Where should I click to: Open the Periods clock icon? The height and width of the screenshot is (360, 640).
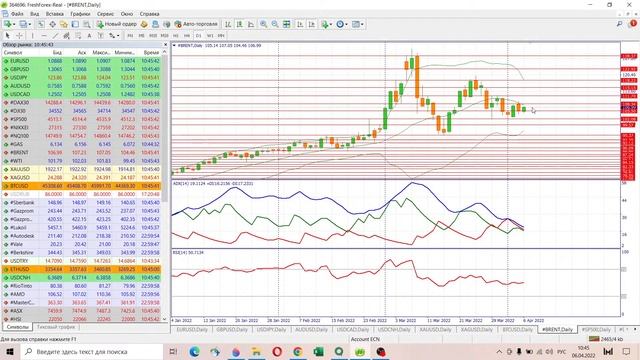pos(340,24)
